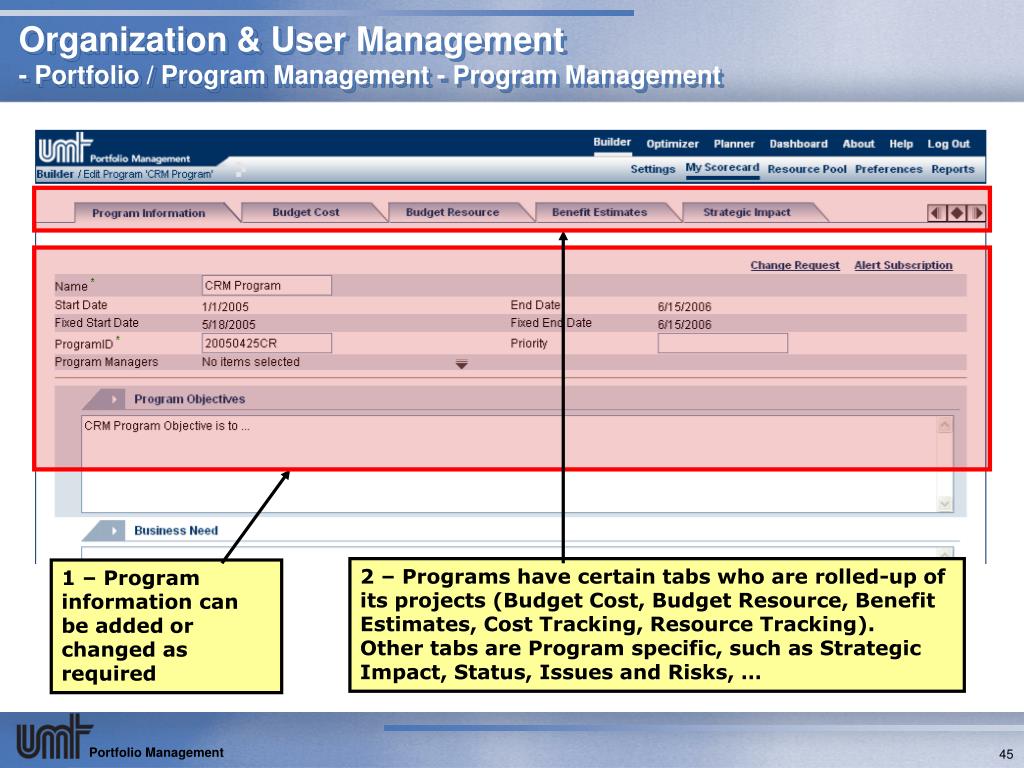Expand the Business Need section

coord(114,531)
